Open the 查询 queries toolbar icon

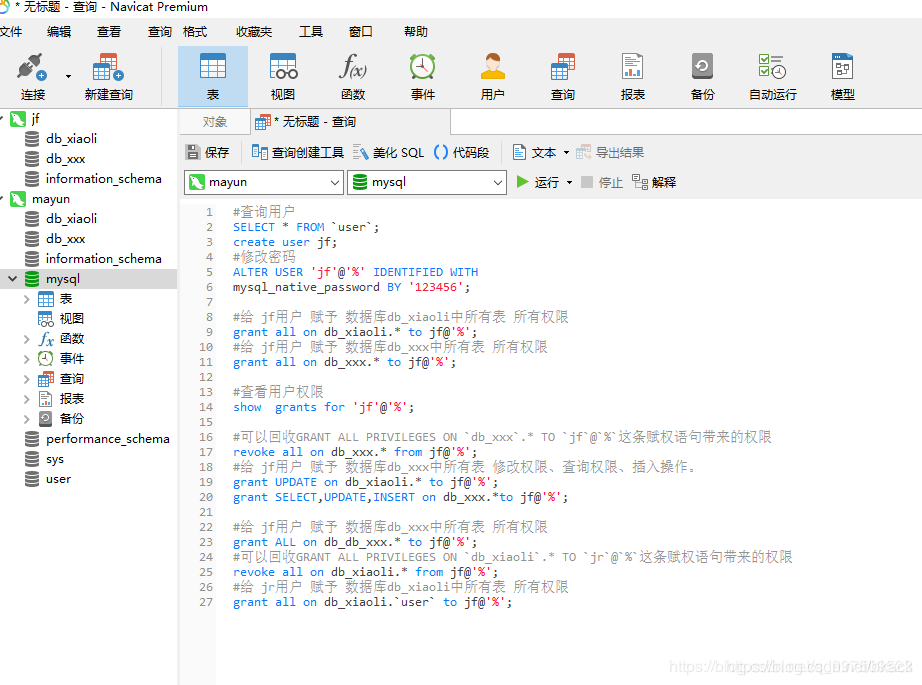click(x=563, y=76)
